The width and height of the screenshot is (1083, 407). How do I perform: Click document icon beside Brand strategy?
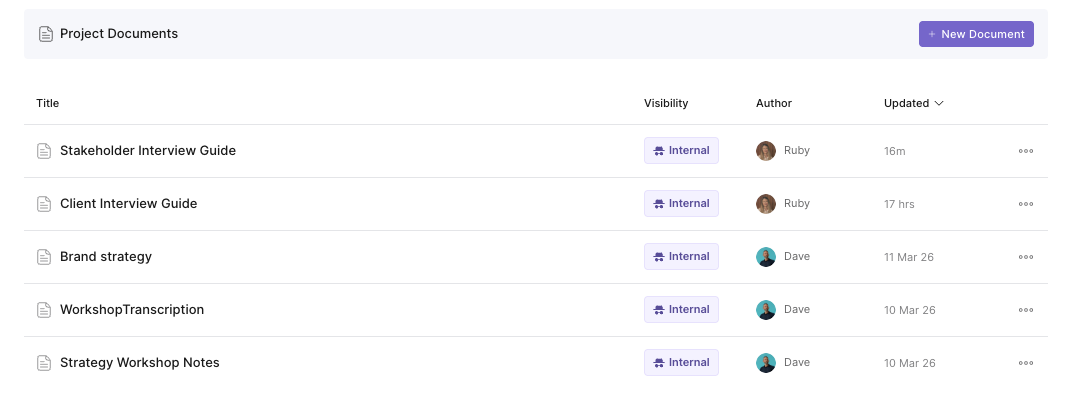coord(44,257)
